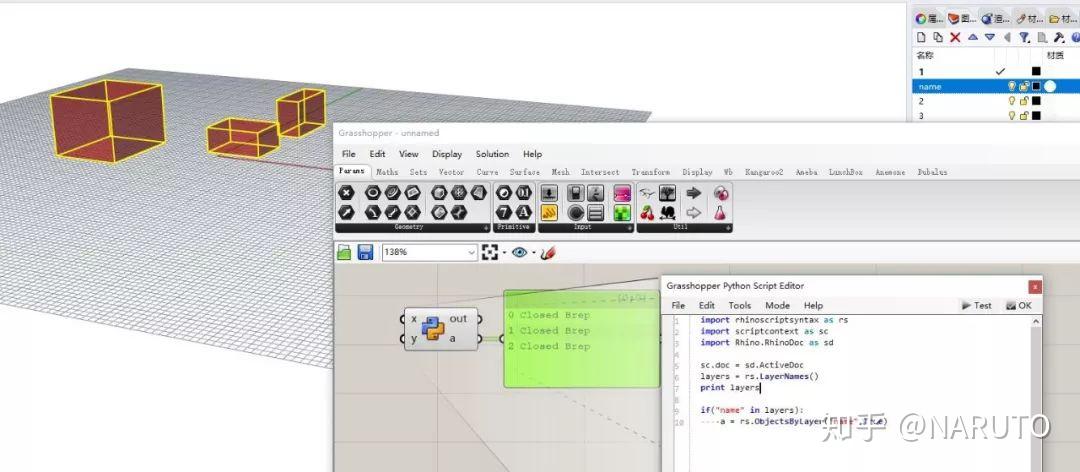1080x472 pixels.
Task: Select the pink Gradient input icon
Action: coord(623,192)
